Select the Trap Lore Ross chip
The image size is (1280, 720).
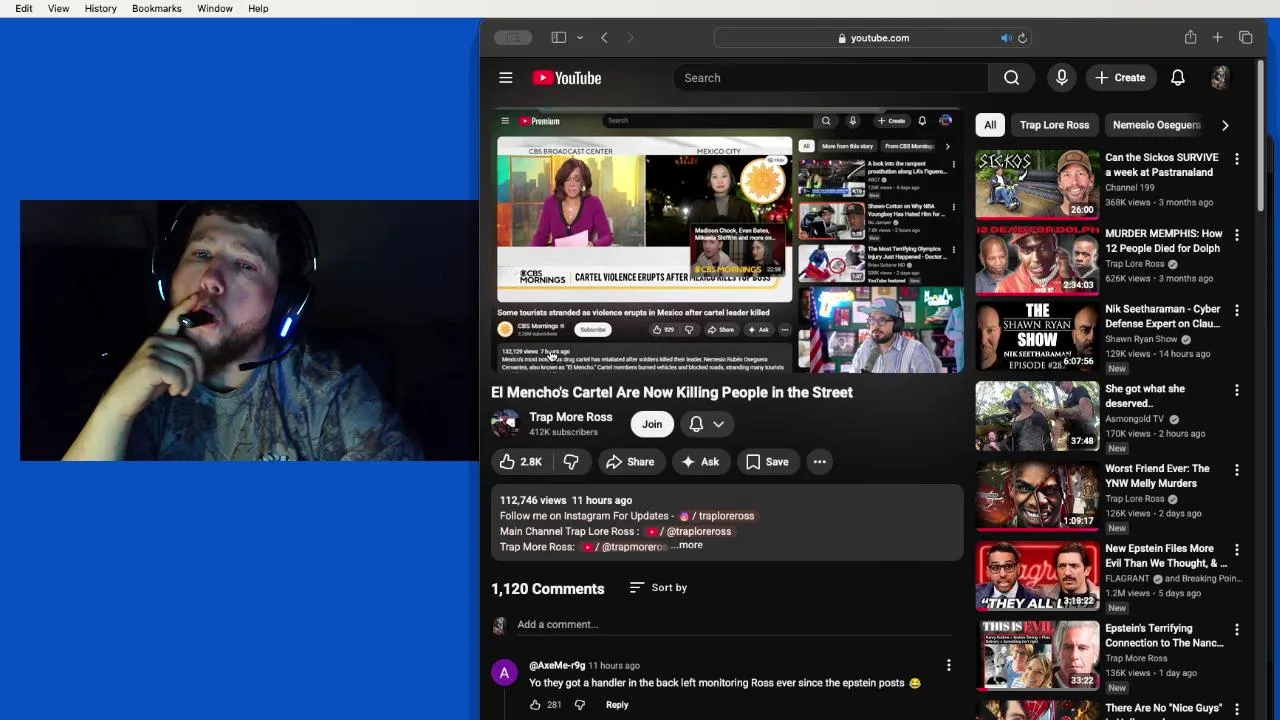coord(1054,125)
